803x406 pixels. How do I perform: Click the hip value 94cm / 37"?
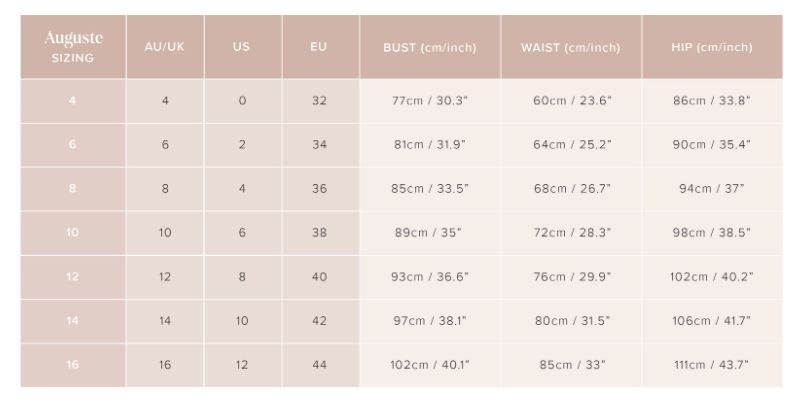click(x=712, y=189)
